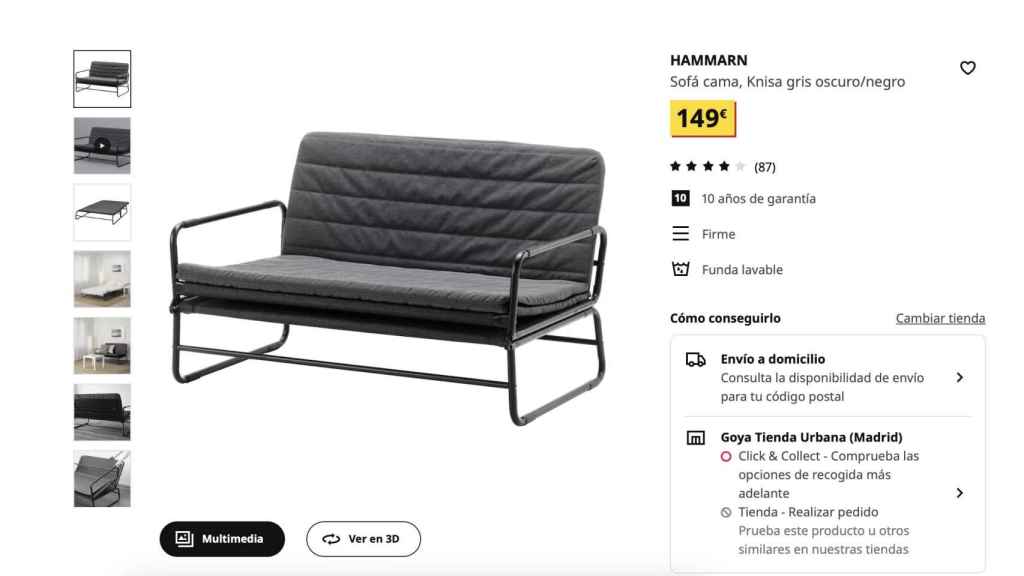Add HAMMARN to favorites with heart icon
The height and width of the screenshot is (576, 1024).
click(x=967, y=68)
